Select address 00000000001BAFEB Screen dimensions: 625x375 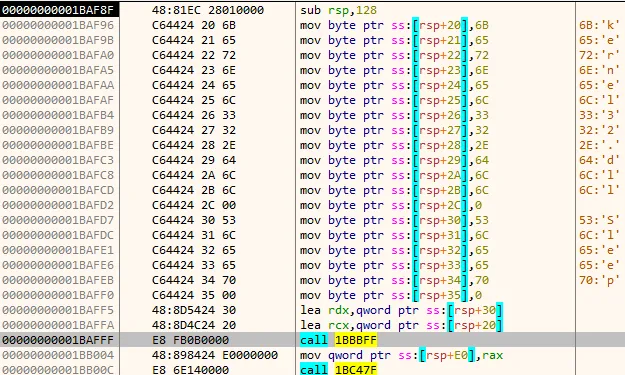(x=58, y=280)
